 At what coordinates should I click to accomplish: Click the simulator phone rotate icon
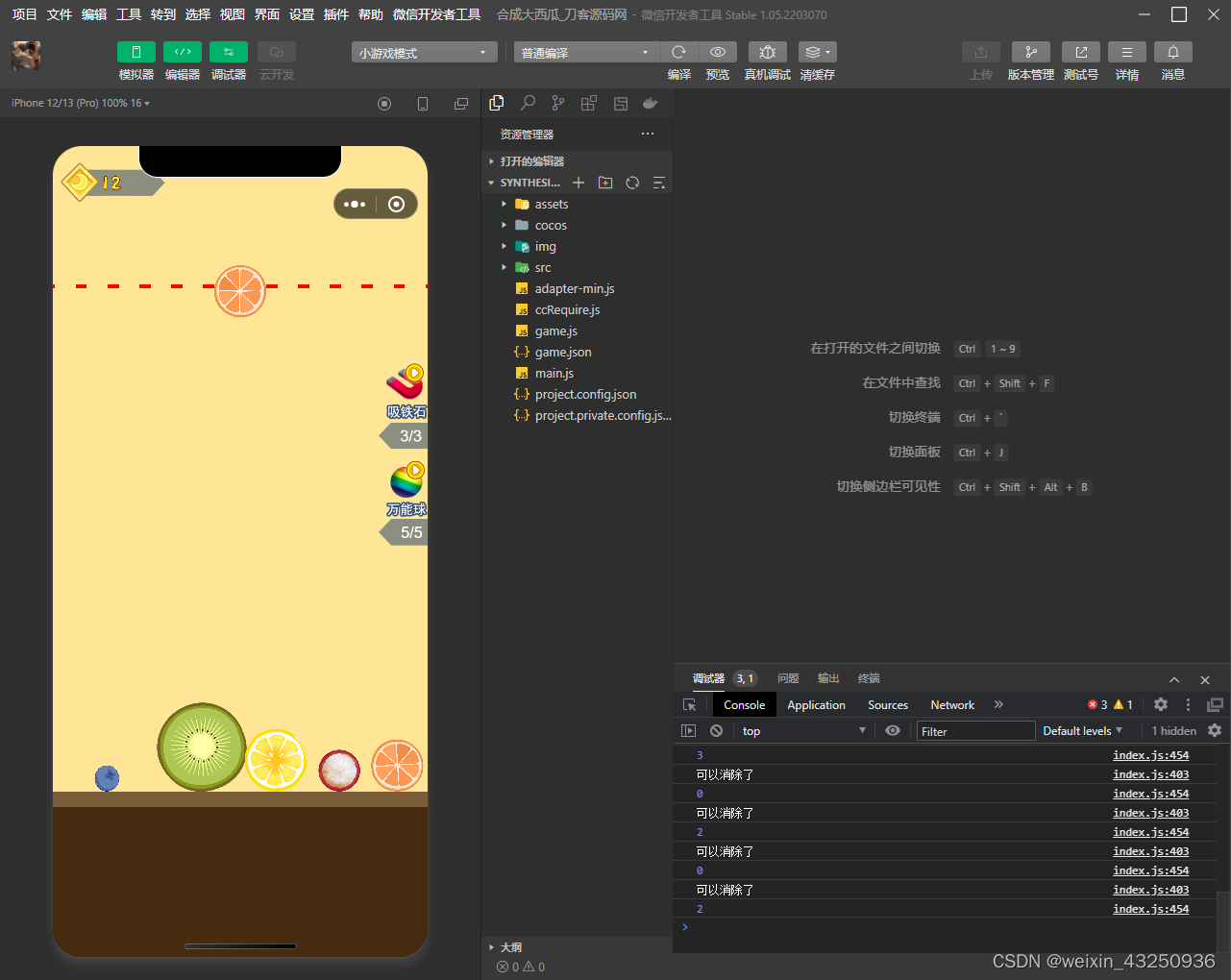(423, 104)
